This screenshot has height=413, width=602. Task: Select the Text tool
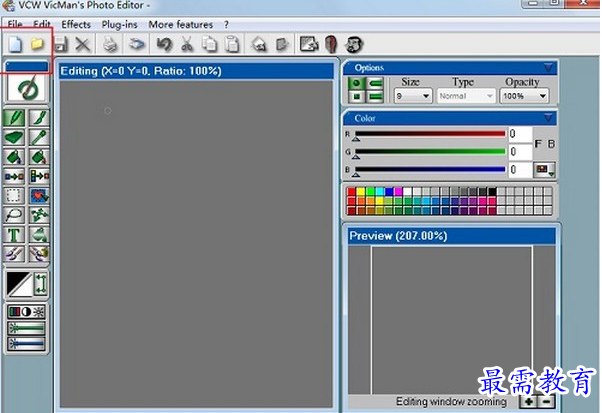(x=15, y=234)
